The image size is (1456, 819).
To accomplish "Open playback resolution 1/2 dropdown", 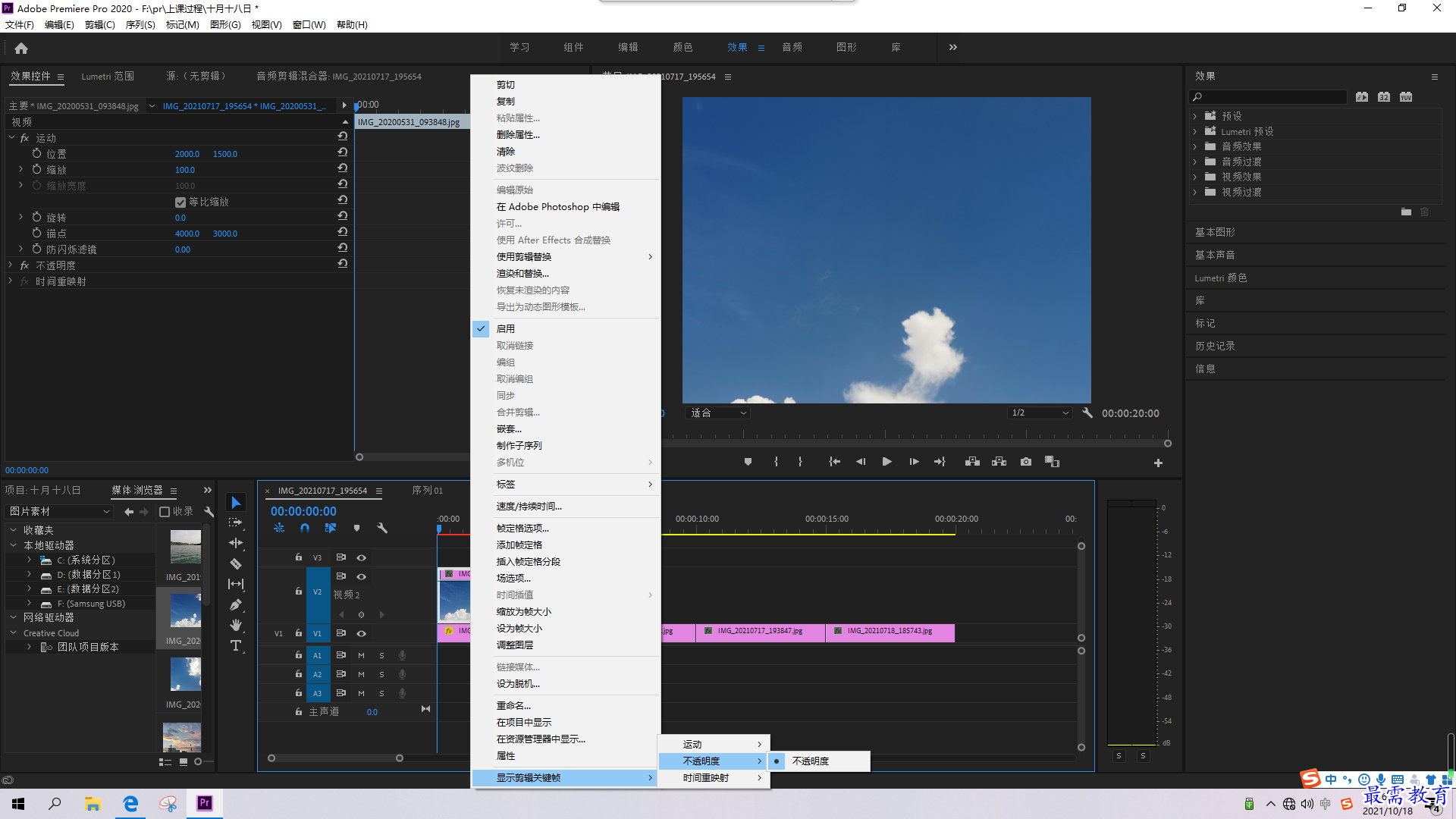I will [1040, 413].
